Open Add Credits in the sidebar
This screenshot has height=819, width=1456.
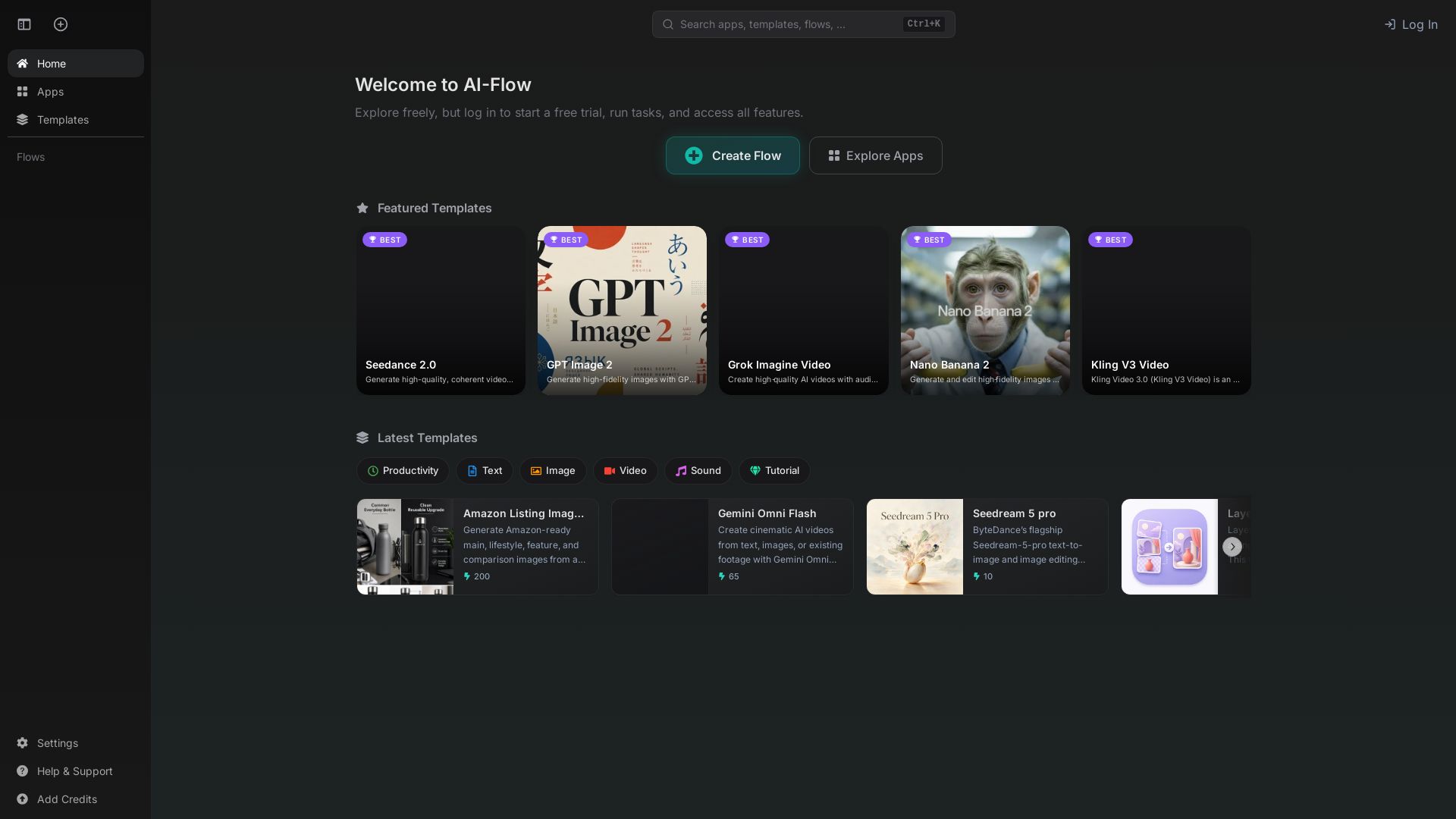(76, 799)
